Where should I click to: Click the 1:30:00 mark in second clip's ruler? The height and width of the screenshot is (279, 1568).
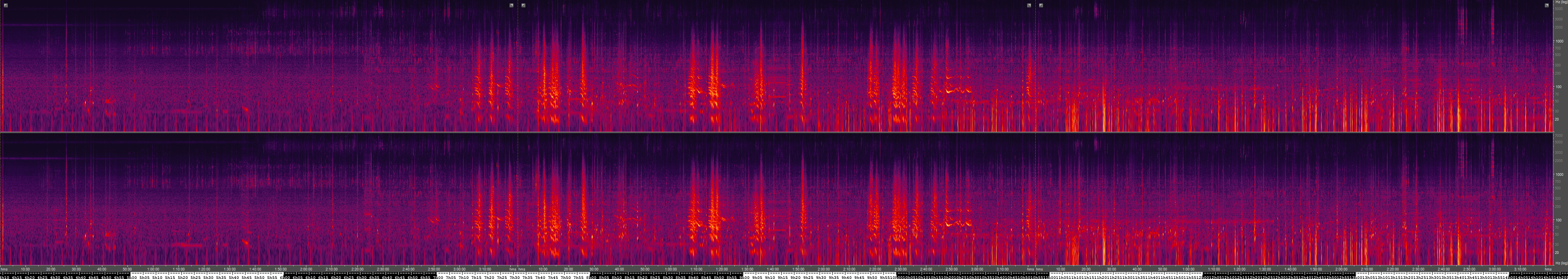(747, 269)
